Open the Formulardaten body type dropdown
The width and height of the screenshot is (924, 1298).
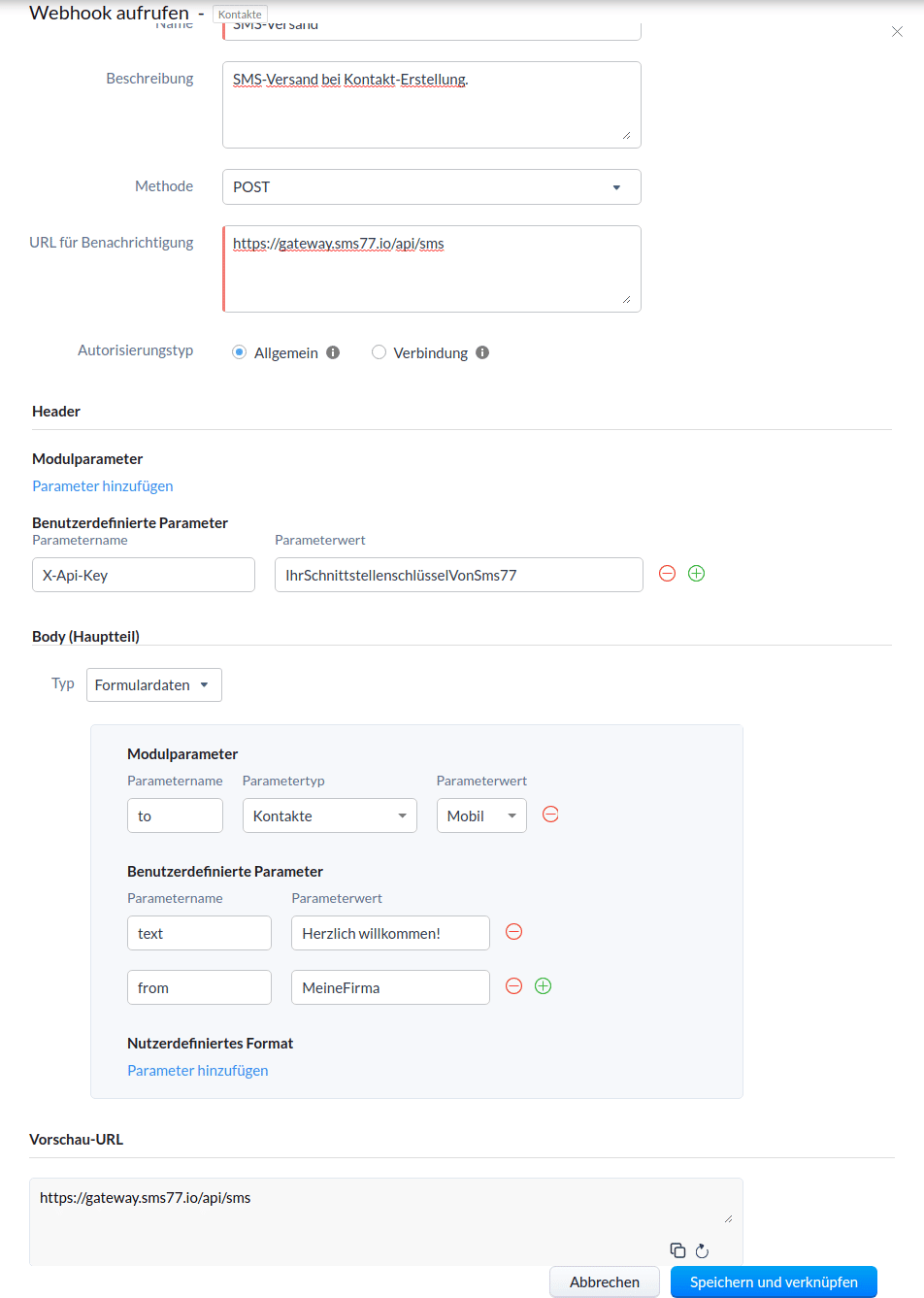coord(153,684)
